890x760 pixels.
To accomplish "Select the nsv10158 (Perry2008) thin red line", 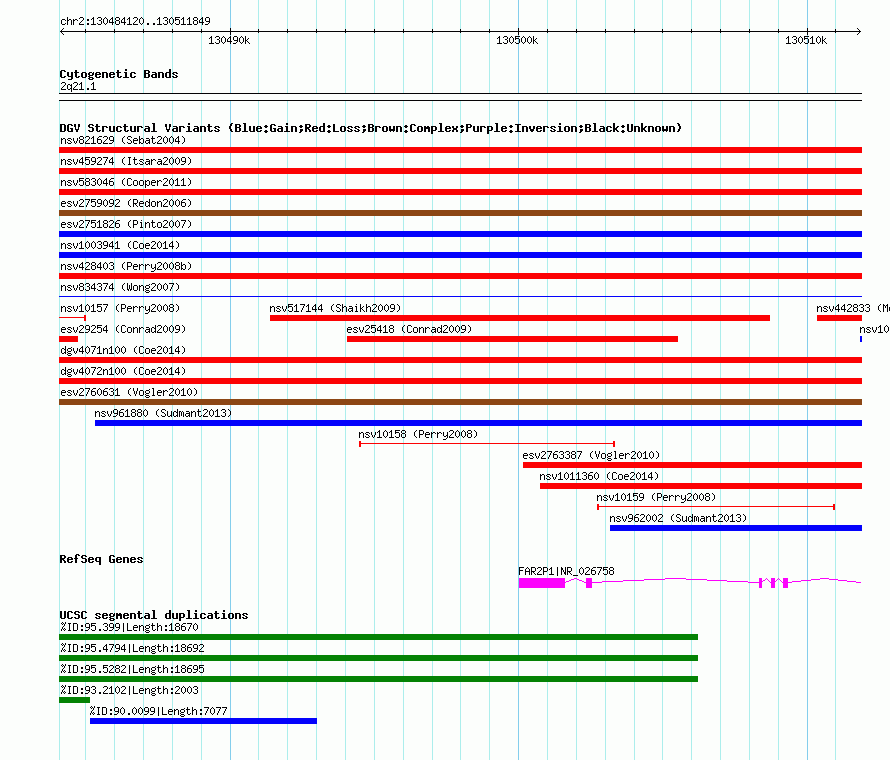I will [487, 444].
